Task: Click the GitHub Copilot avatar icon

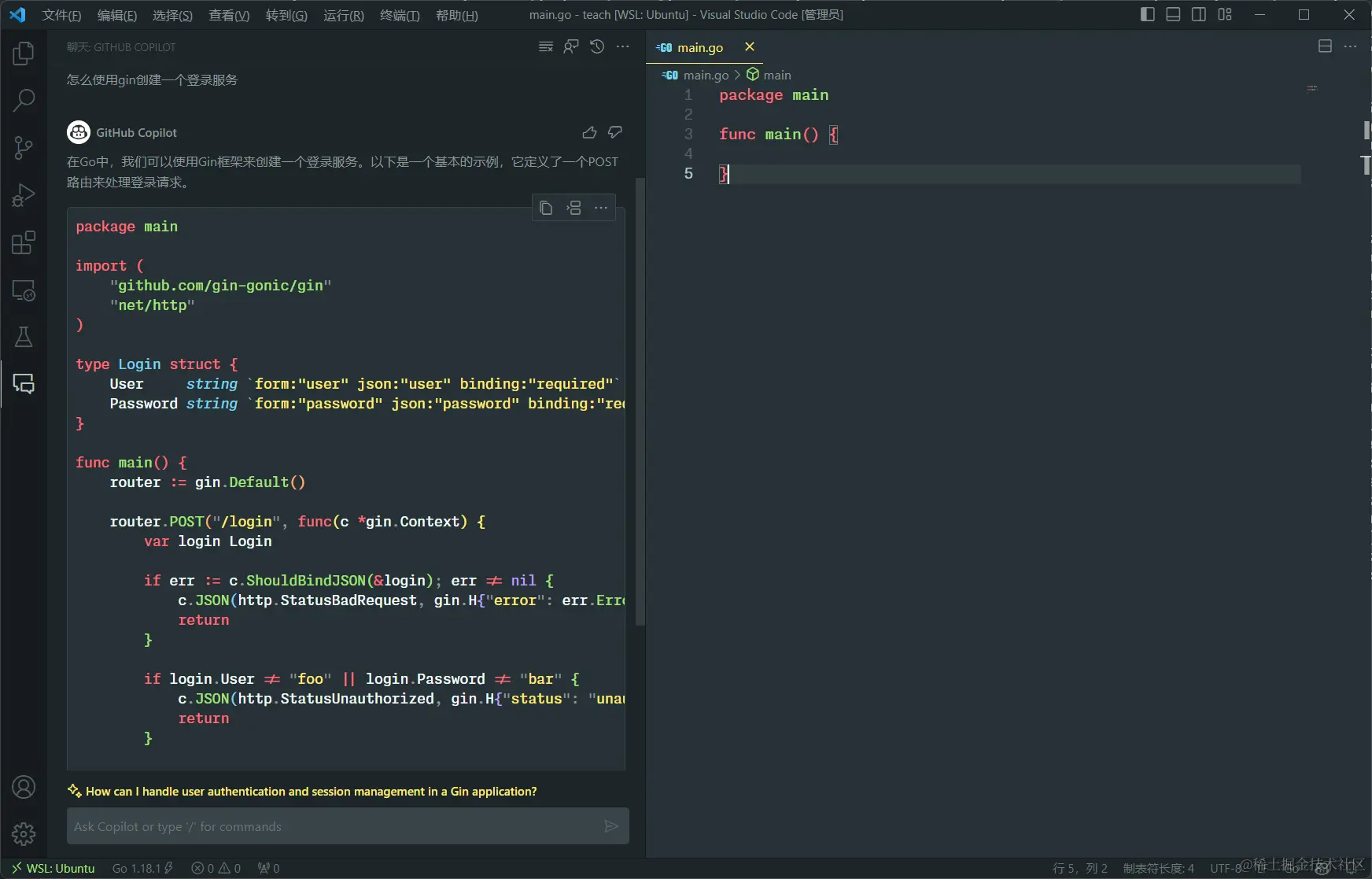Action: click(79, 132)
